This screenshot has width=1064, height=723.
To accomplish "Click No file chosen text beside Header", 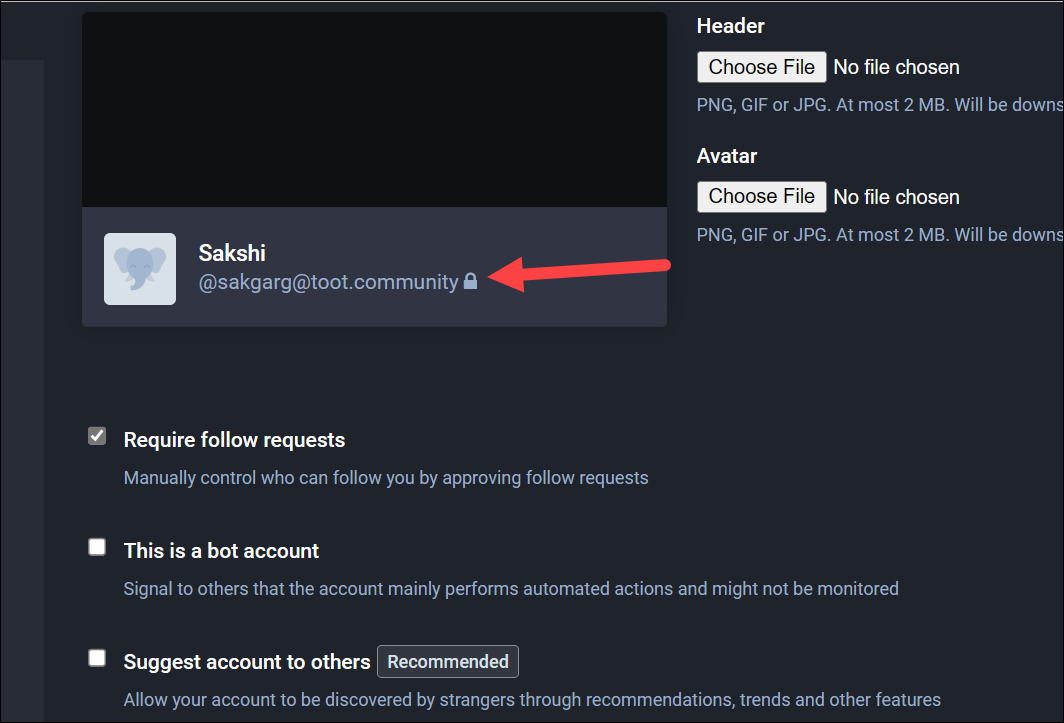I will [x=896, y=67].
